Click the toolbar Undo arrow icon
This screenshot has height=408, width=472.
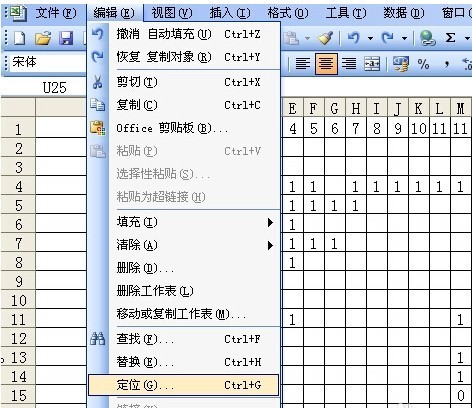(354, 38)
